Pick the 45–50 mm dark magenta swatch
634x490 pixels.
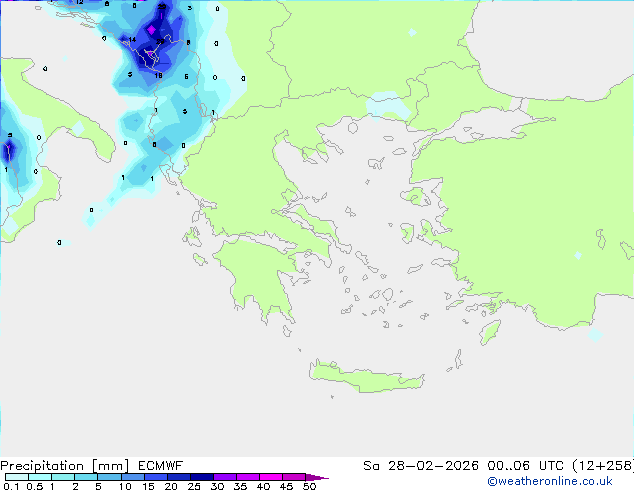click(x=294, y=477)
